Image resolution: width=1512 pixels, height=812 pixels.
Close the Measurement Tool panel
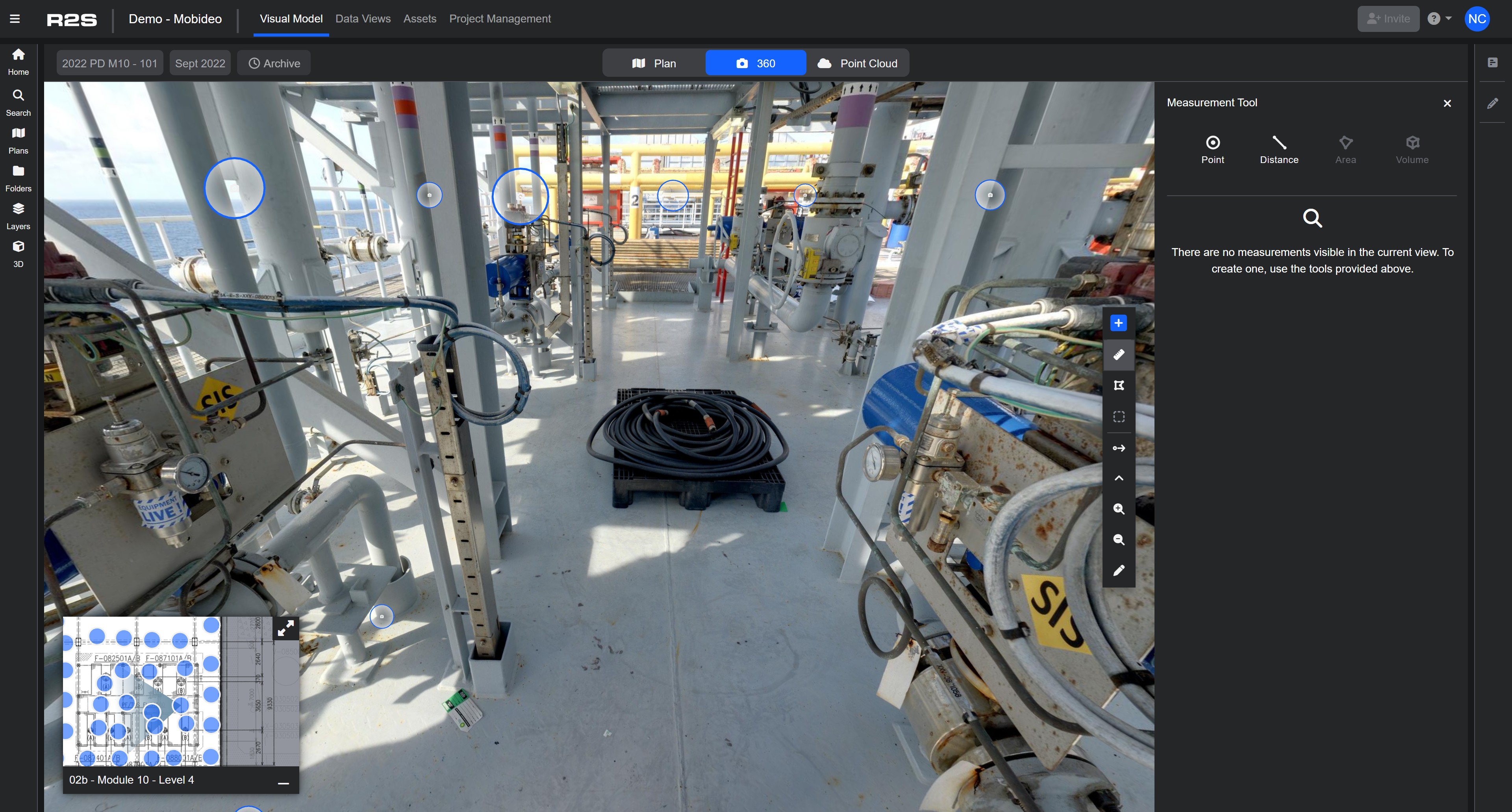tap(1447, 103)
